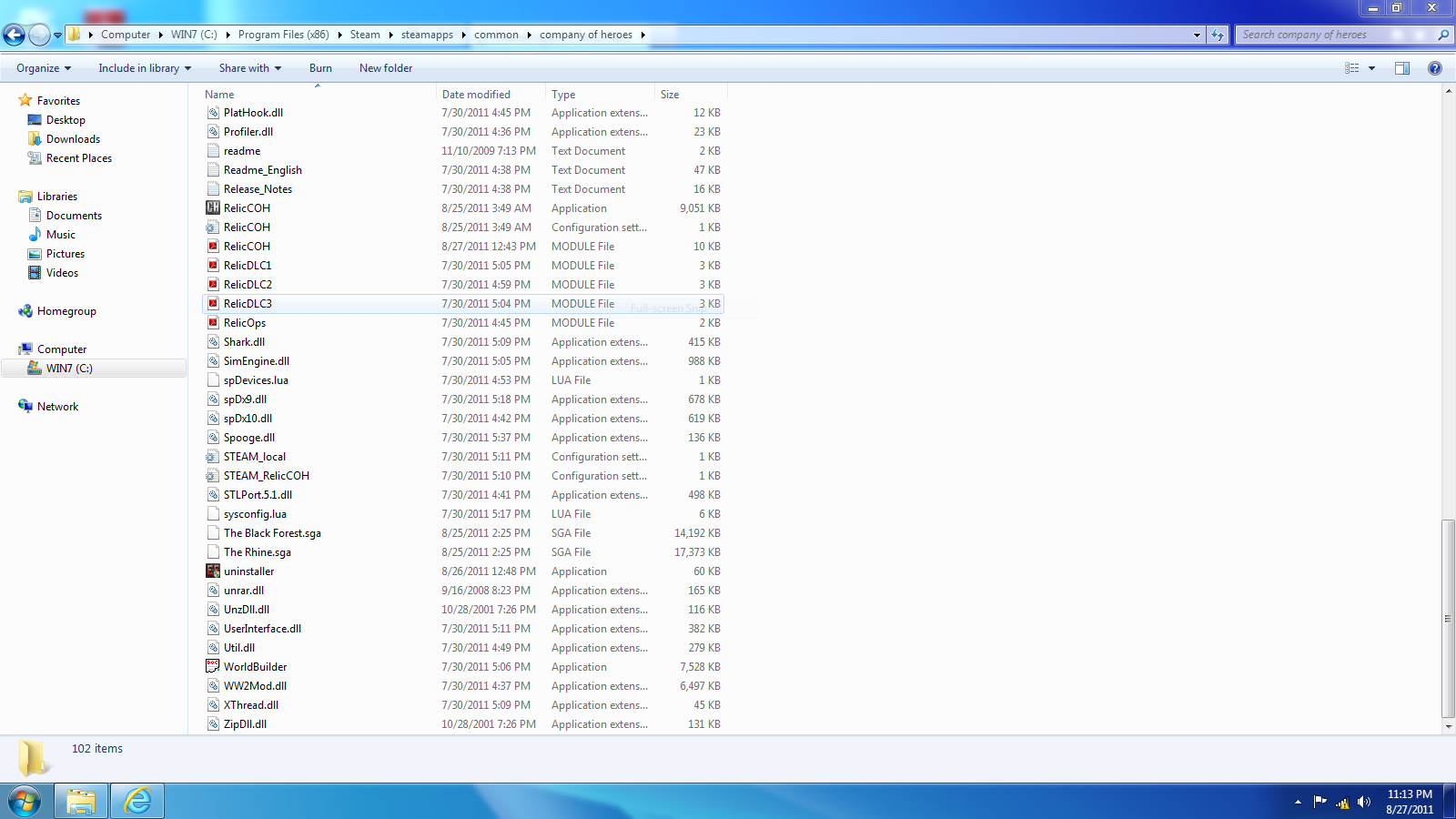Click the RelicOps module file icon

[x=213, y=323]
